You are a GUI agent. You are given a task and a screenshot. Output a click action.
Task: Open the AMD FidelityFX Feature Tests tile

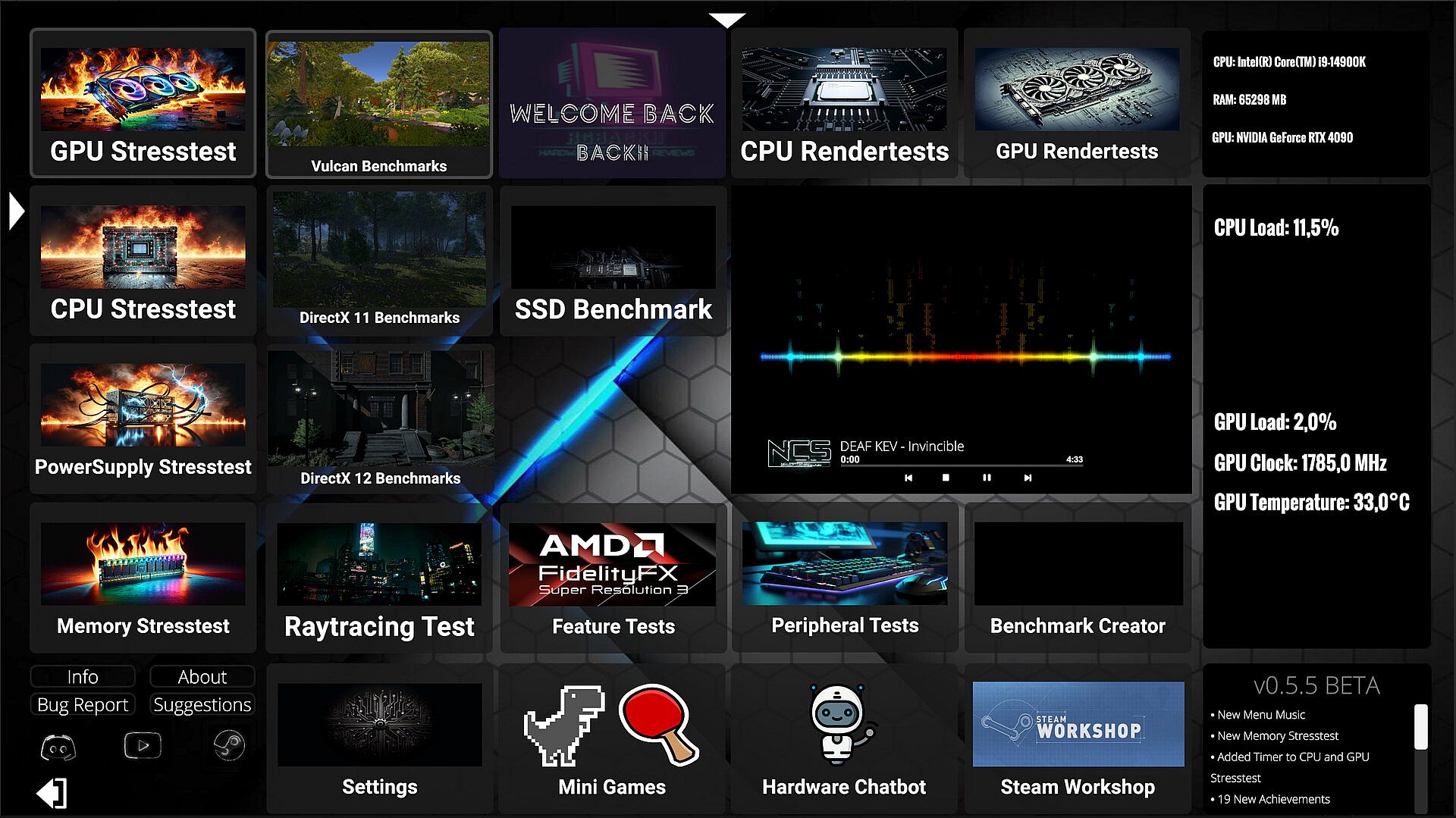click(x=613, y=578)
